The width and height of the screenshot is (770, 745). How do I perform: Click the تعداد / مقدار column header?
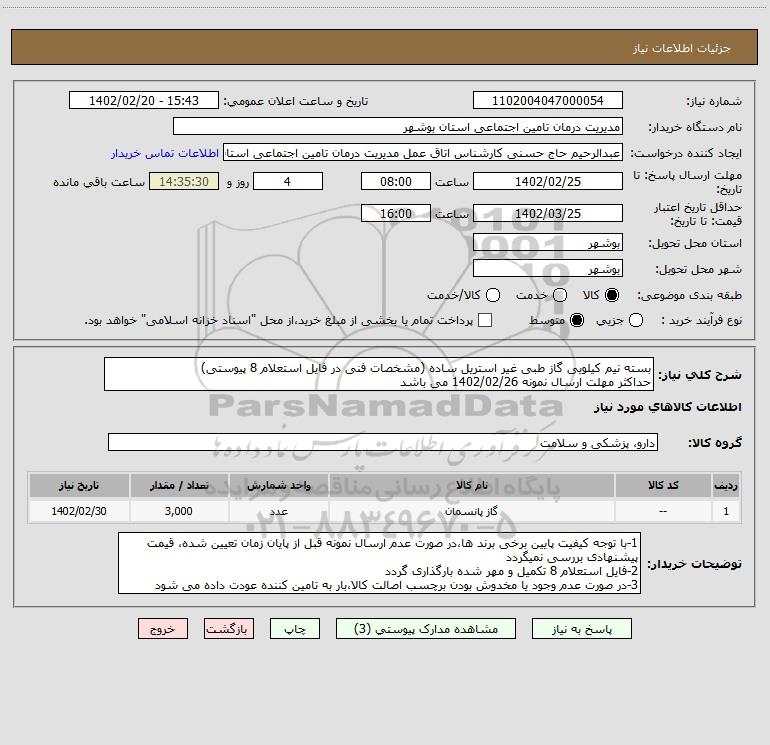179,485
